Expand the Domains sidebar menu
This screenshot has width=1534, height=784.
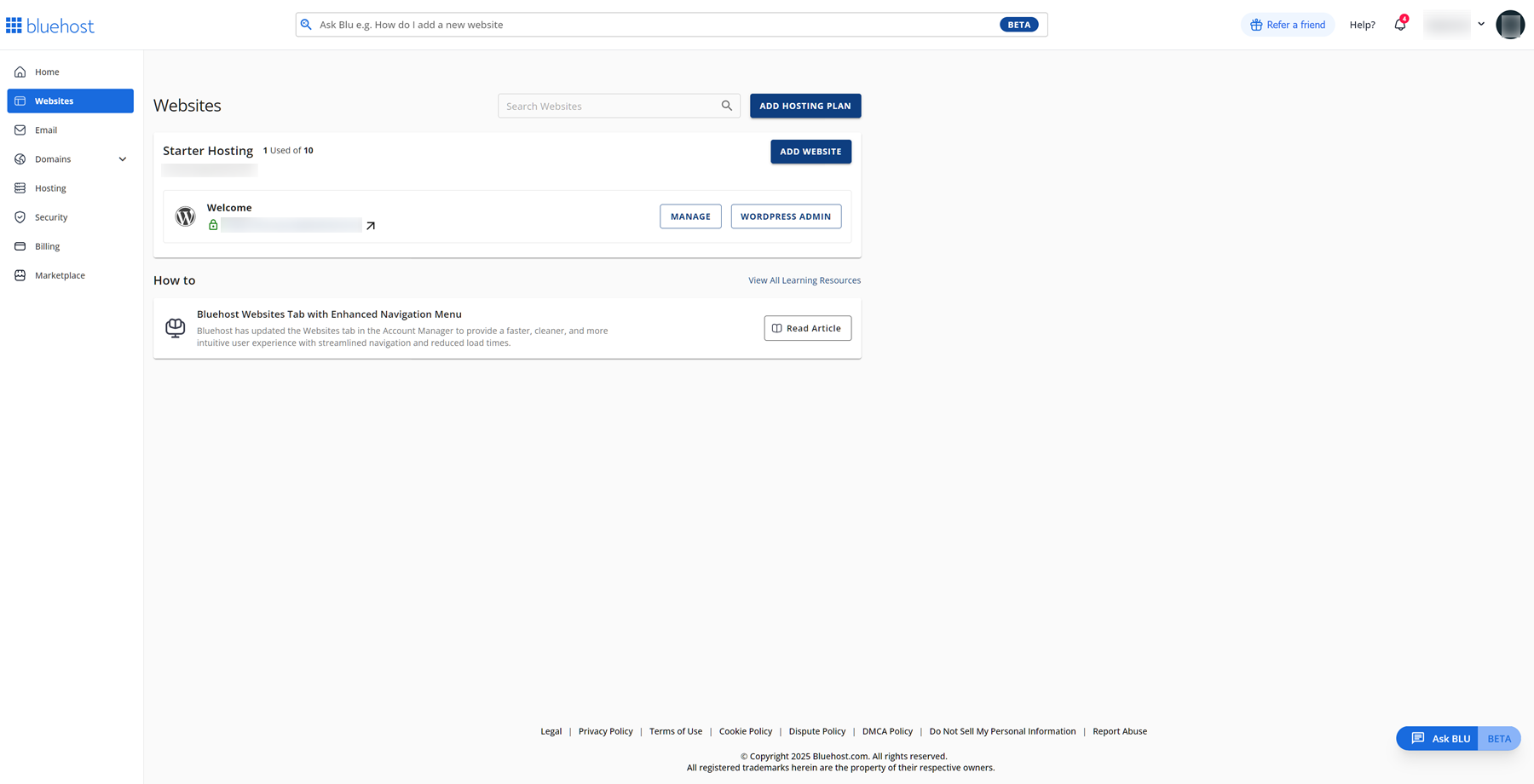(x=122, y=159)
